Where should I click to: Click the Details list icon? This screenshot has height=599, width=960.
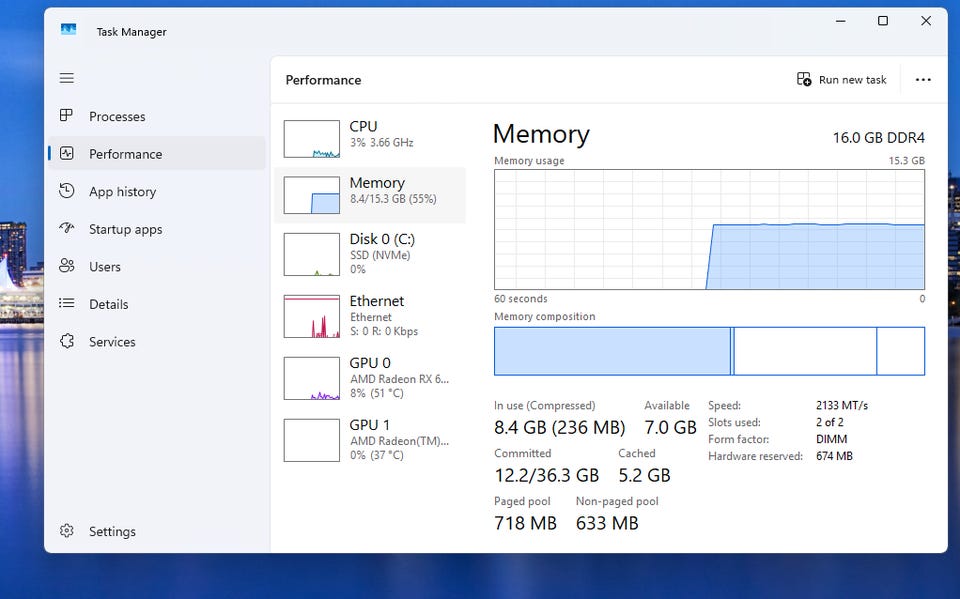point(67,303)
